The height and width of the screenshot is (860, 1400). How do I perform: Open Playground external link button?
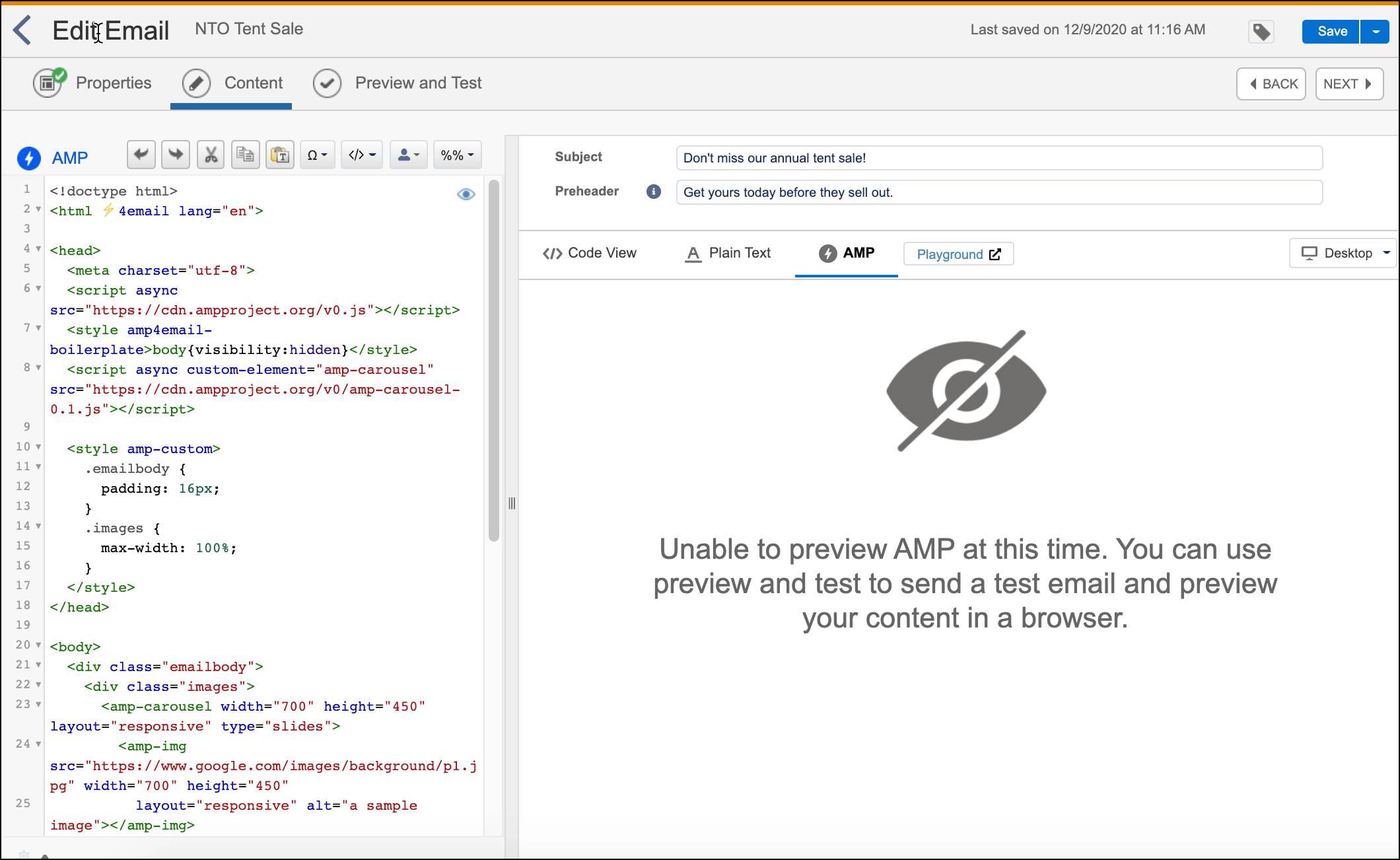click(x=958, y=254)
